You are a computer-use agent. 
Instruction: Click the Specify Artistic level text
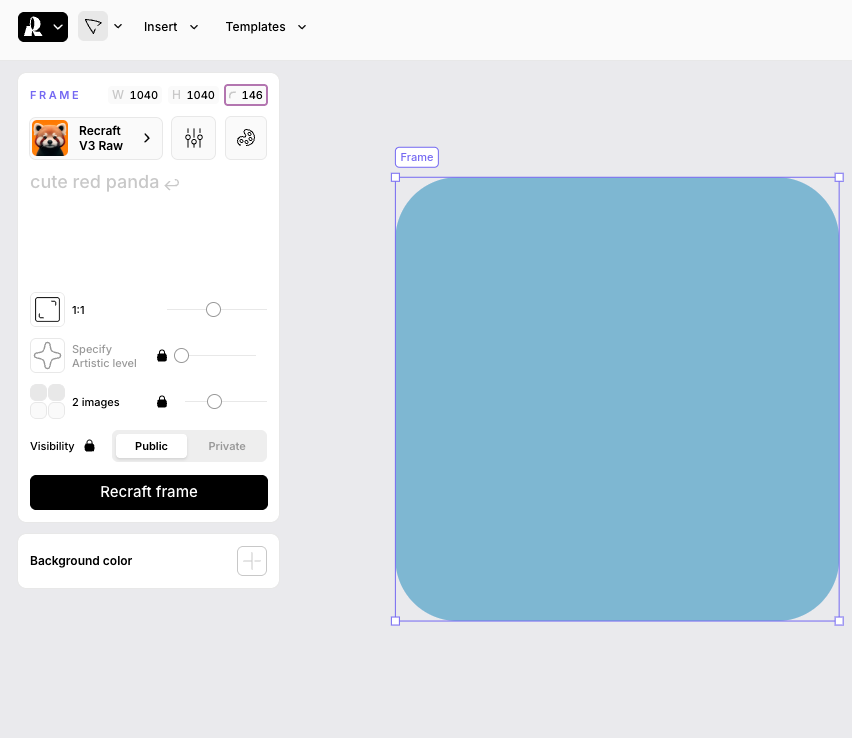[104, 356]
